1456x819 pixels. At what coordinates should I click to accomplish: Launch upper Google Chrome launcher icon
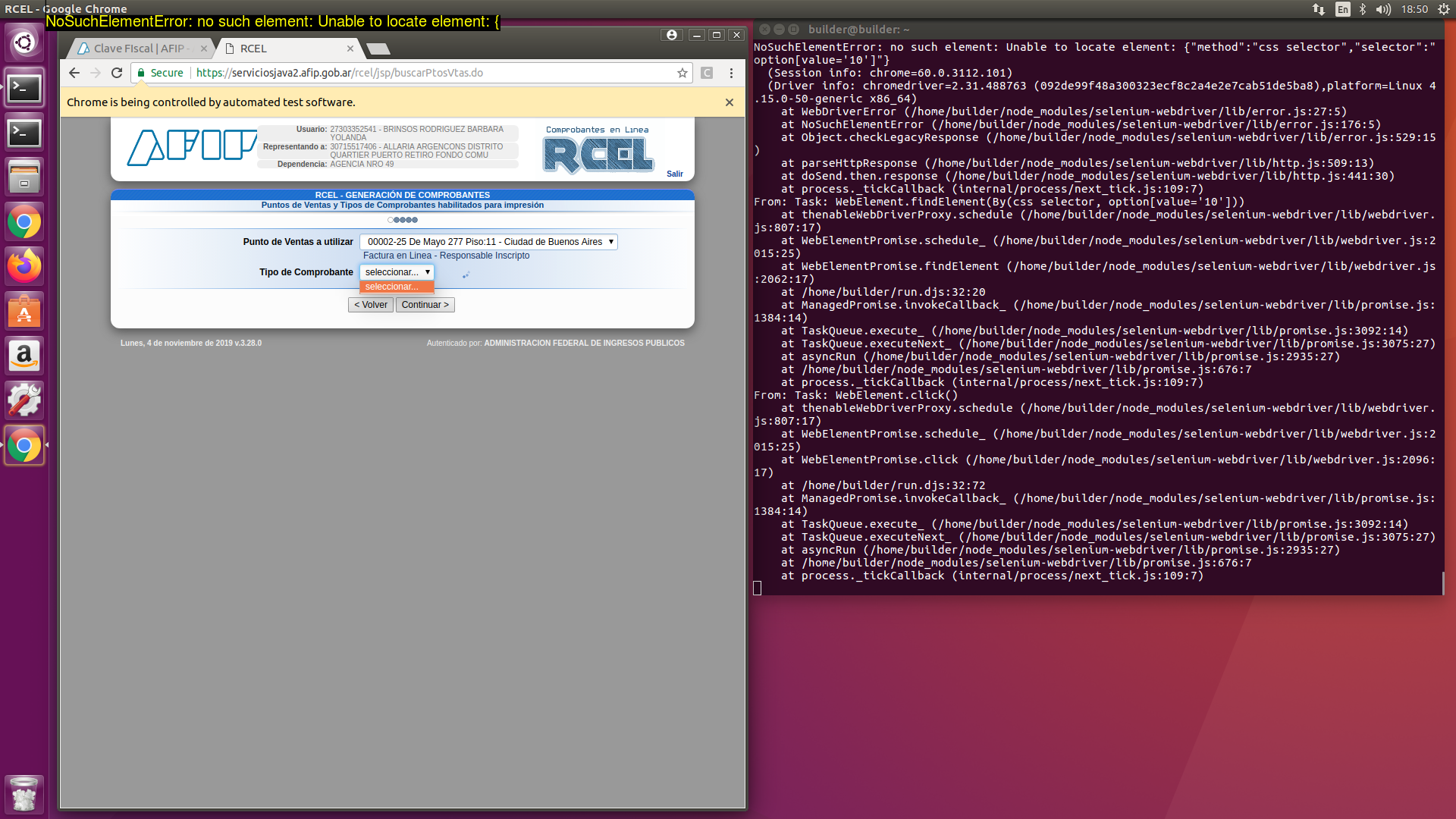click(24, 222)
